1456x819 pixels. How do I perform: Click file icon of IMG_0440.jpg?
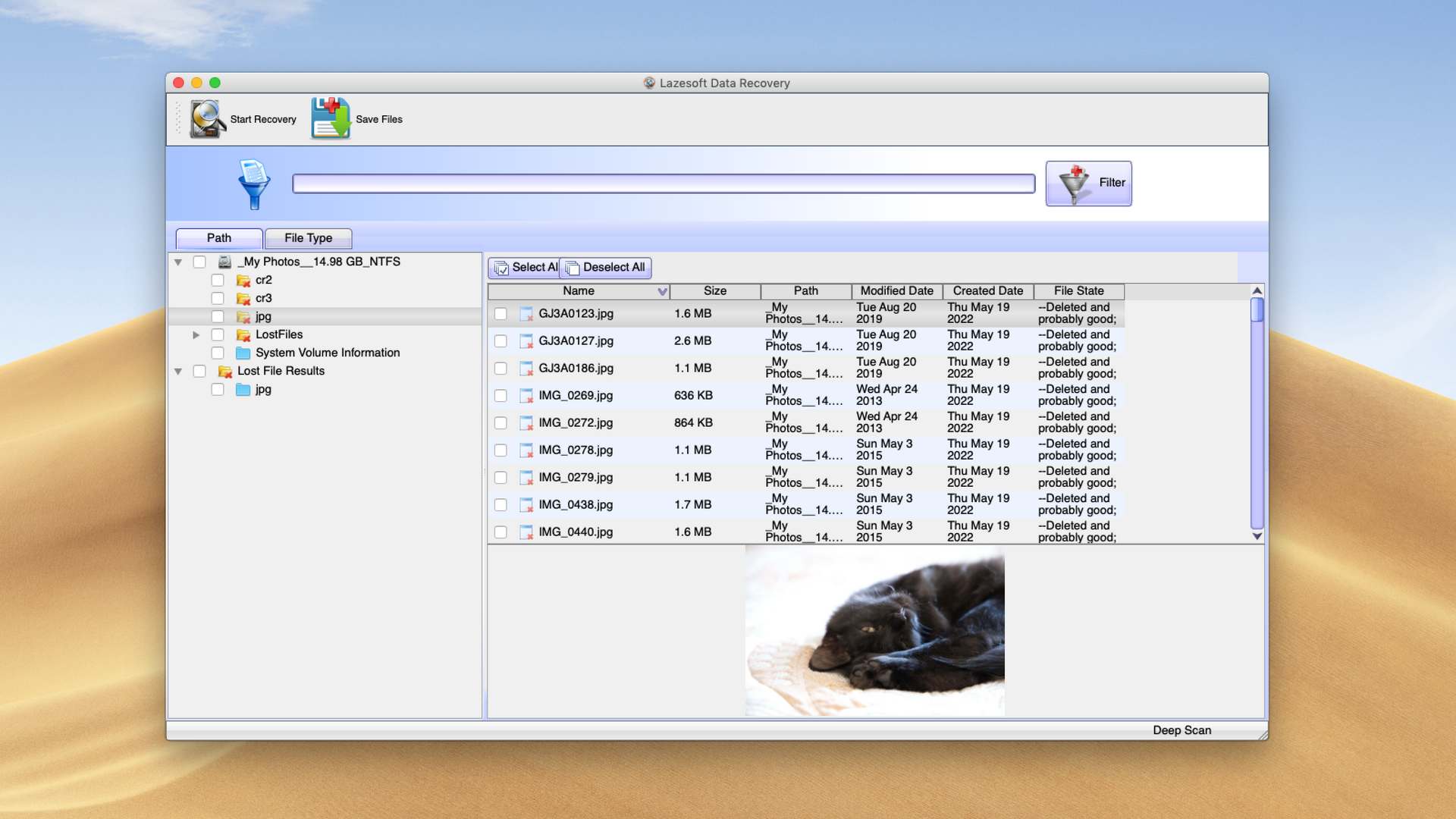coord(526,532)
